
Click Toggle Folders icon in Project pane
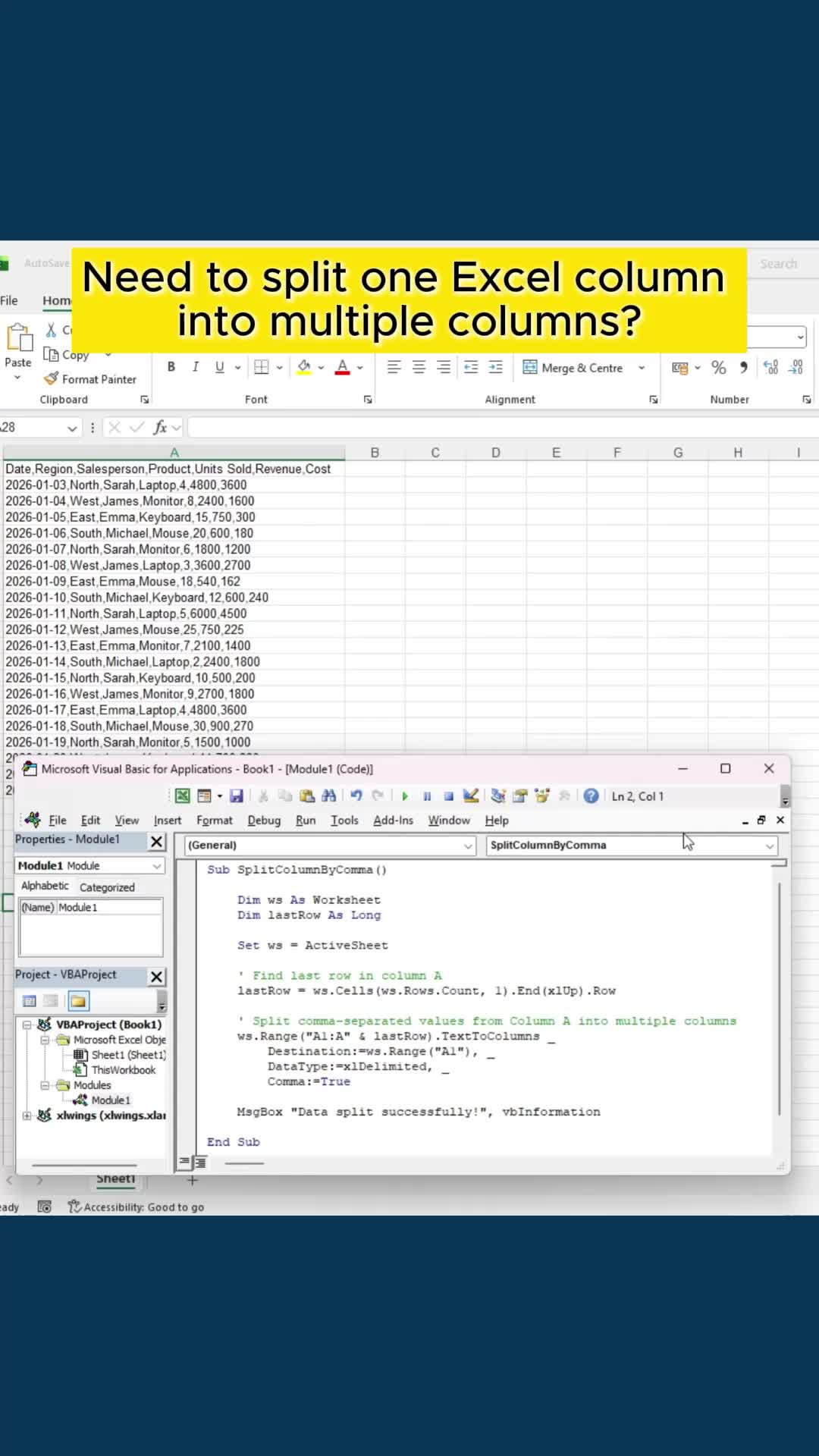click(x=78, y=1001)
